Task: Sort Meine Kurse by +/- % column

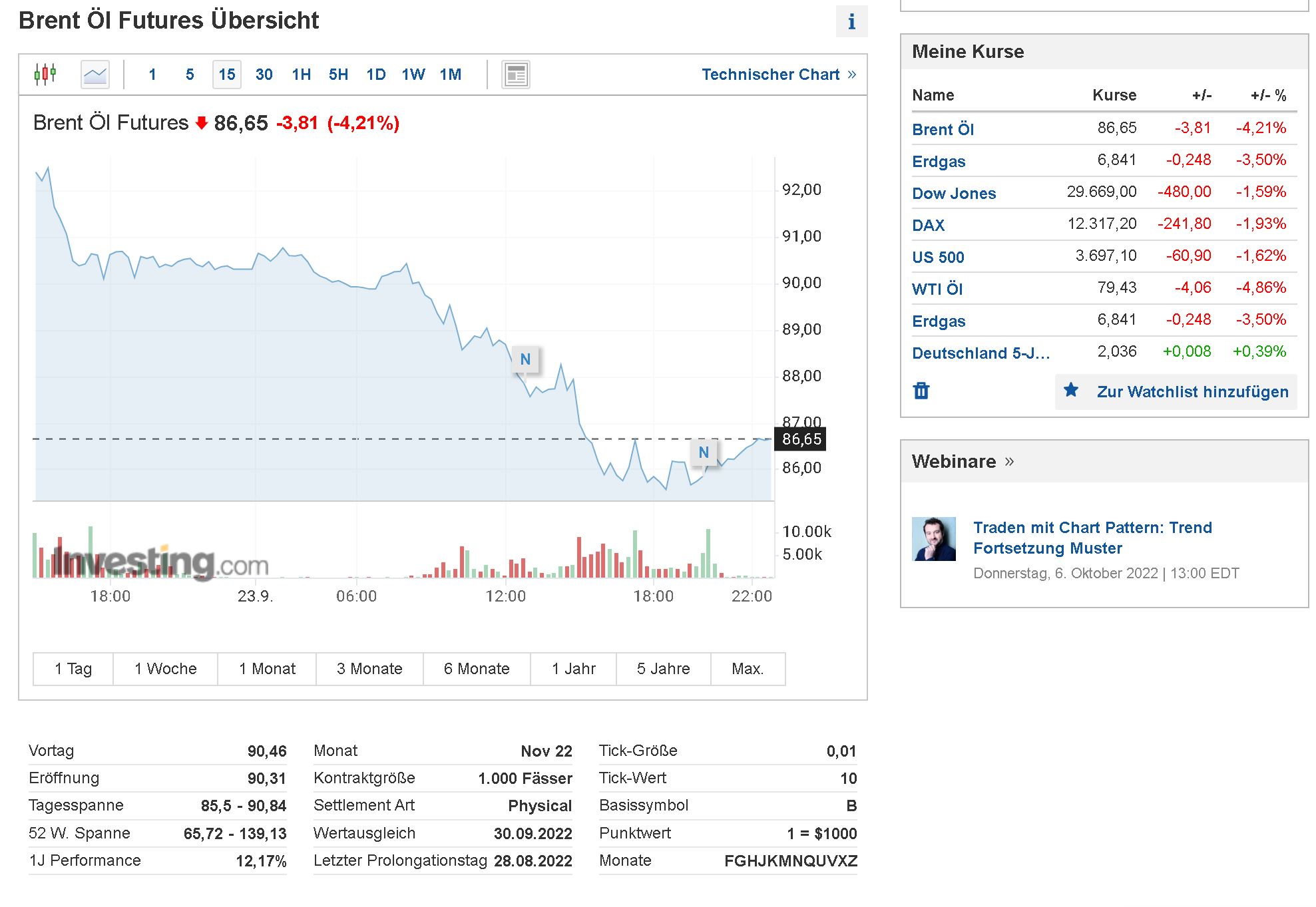Action: tap(1268, 95)
